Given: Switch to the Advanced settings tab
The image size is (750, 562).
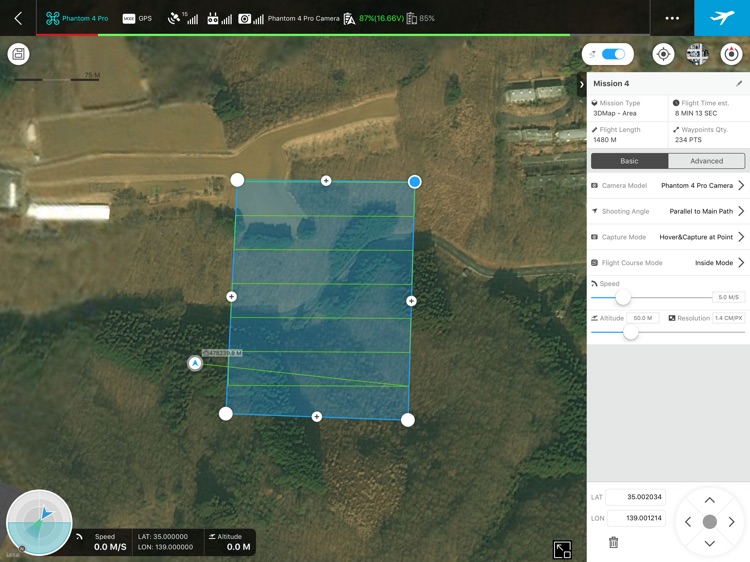Looking at the screenshot, I should click(x=706, y=161).
